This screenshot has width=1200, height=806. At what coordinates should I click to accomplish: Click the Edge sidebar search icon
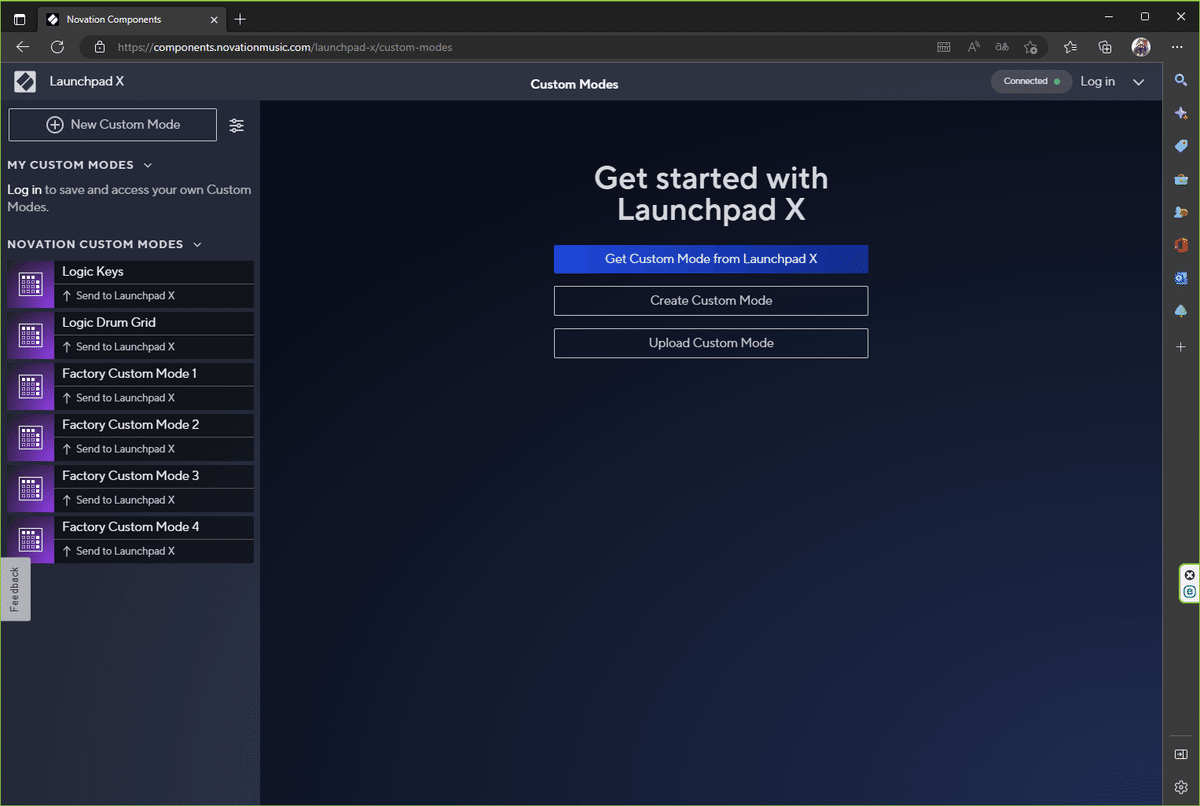click(1181, 80)
